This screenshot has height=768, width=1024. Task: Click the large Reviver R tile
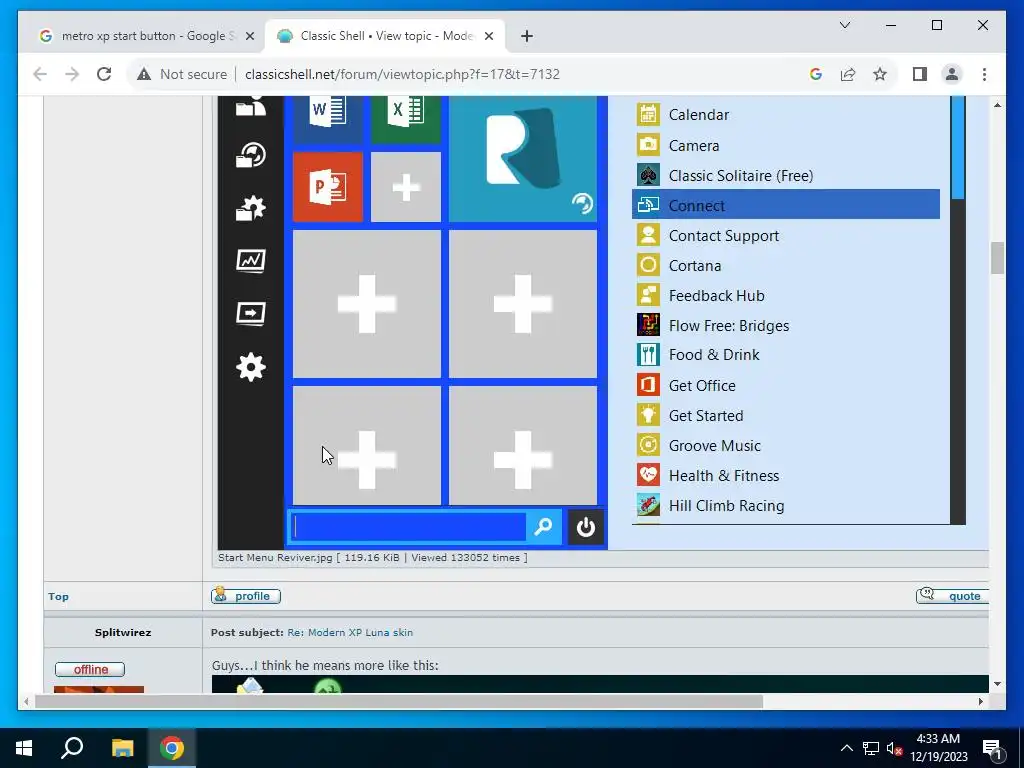(522, 159)
